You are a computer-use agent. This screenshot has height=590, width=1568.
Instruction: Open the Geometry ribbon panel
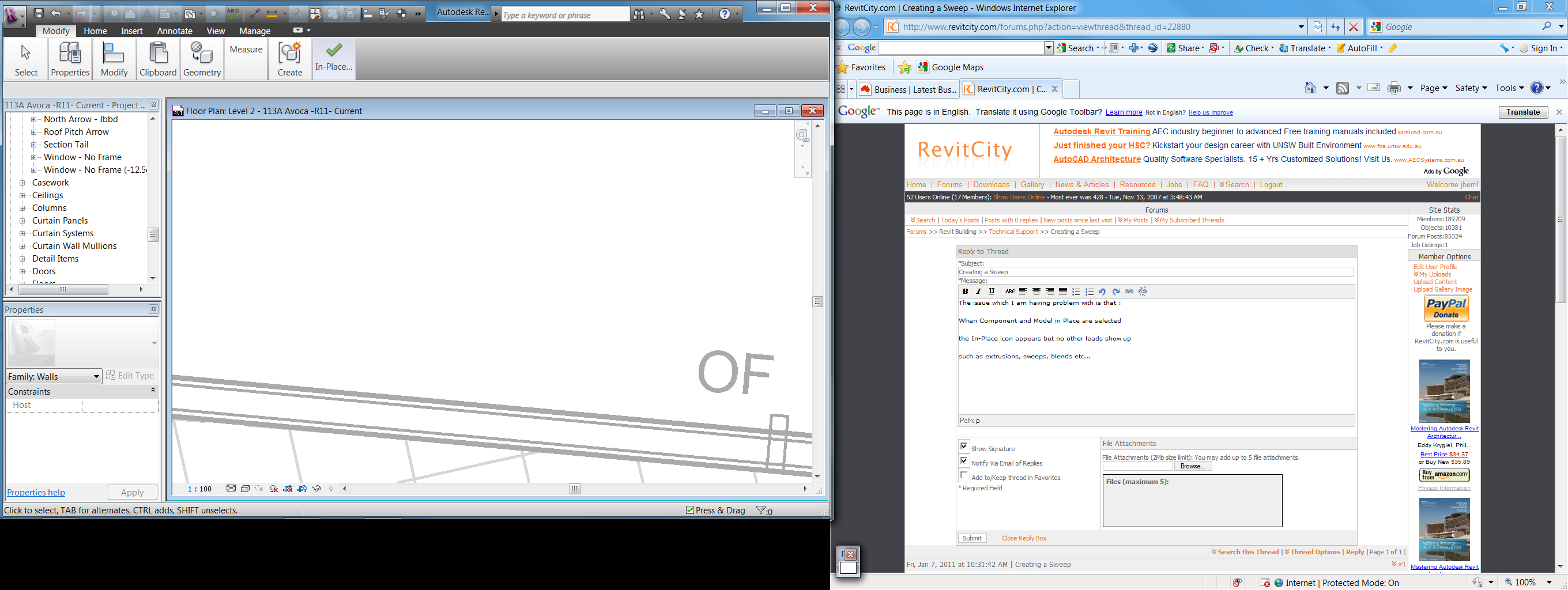click(202, 59)
